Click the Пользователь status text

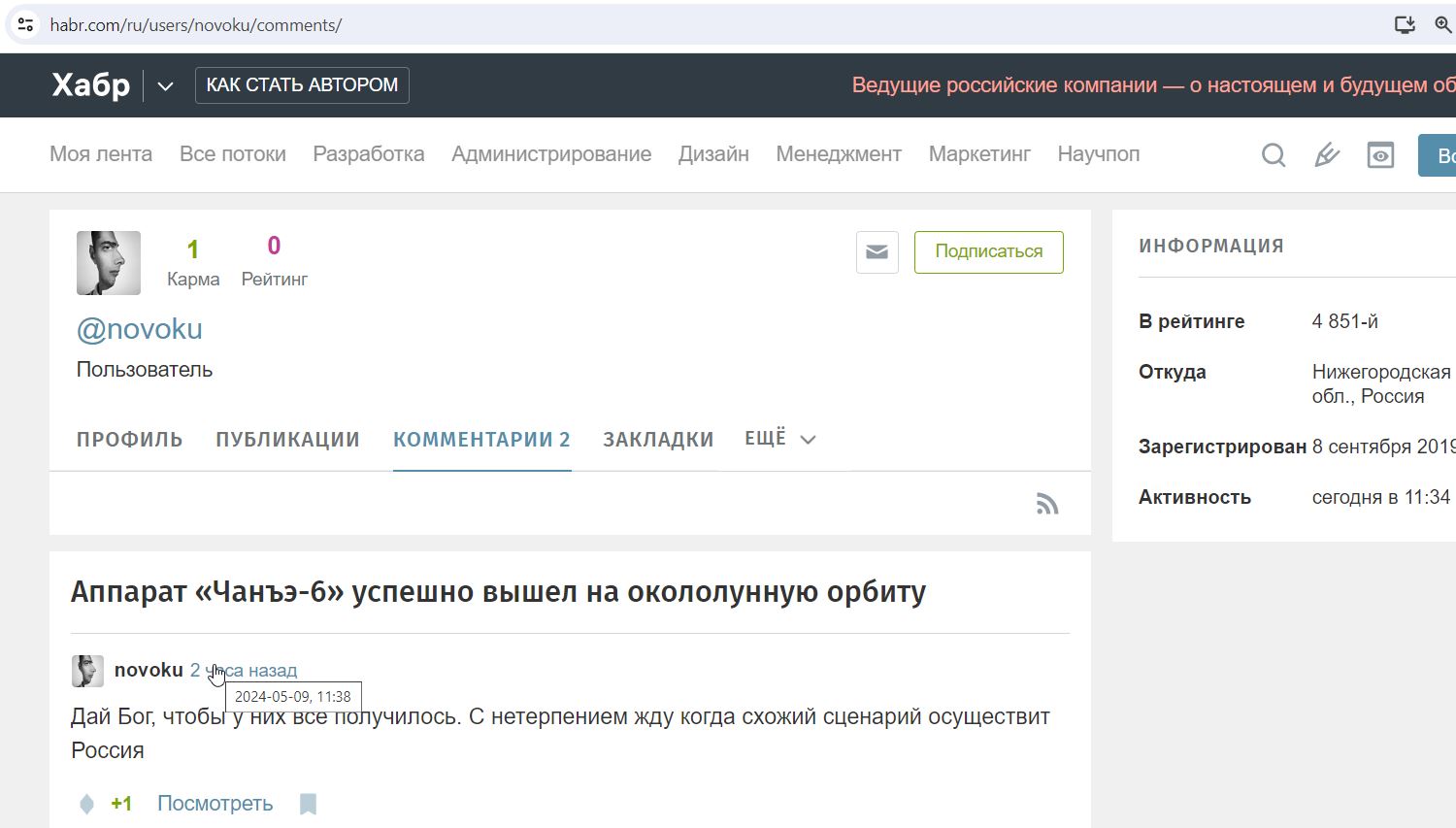pos(145,370)
